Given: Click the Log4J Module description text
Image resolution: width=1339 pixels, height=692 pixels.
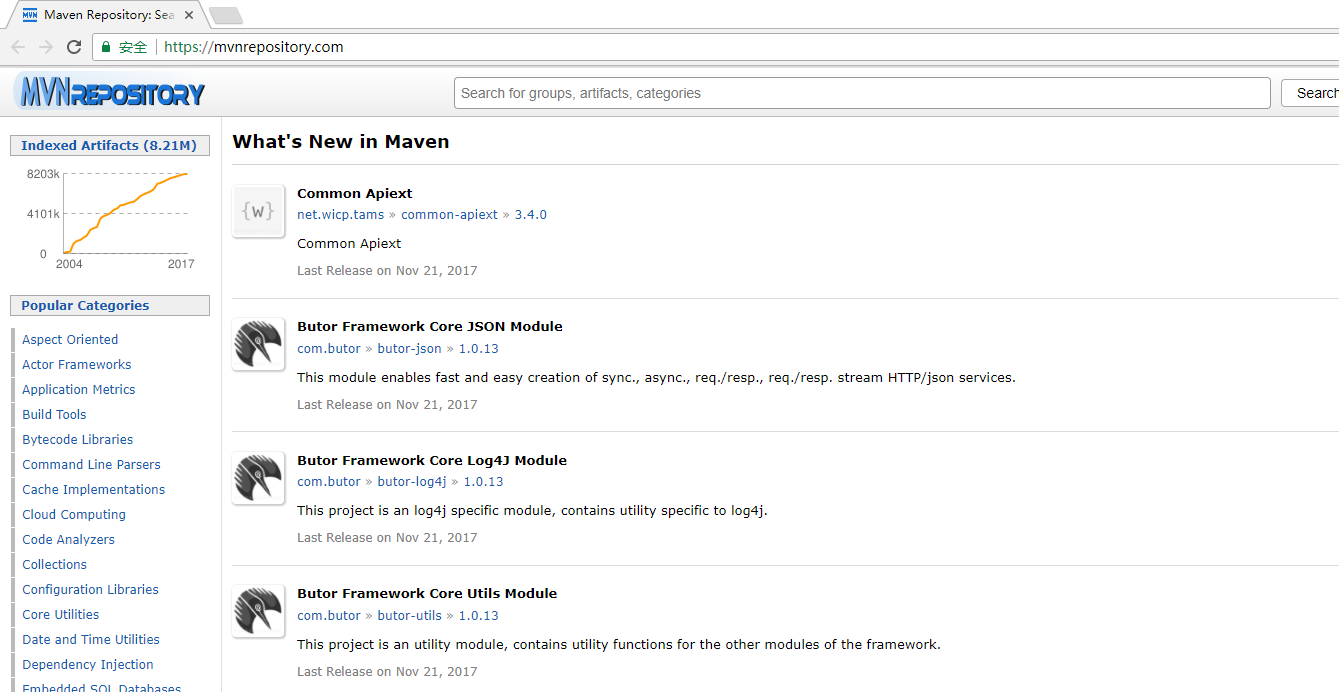Looking at the screenshot, I should pos(532,511).
